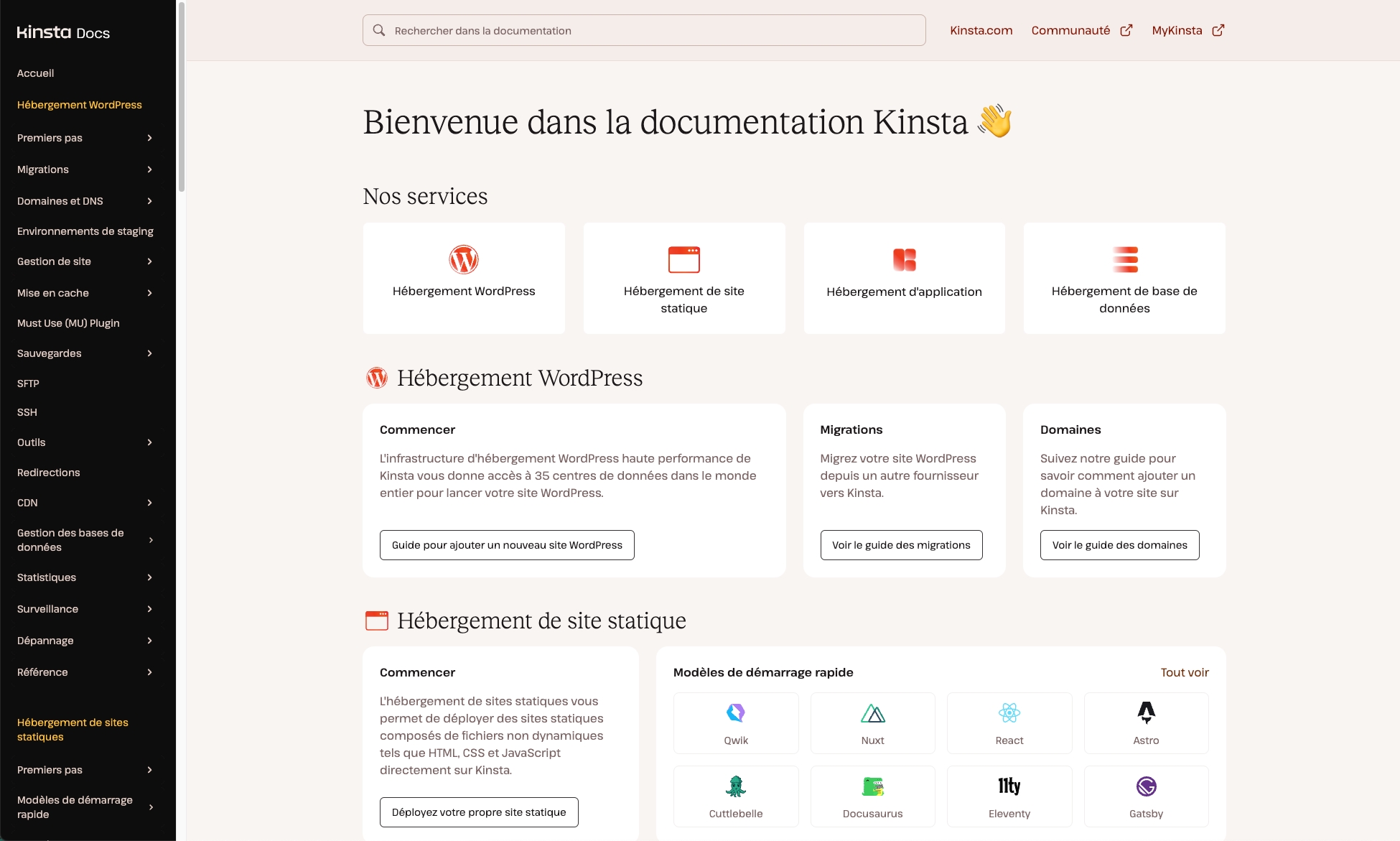This screenshot has width=1400, height=841.
Task: Click the search documentation field
Action: coord(643,30)
